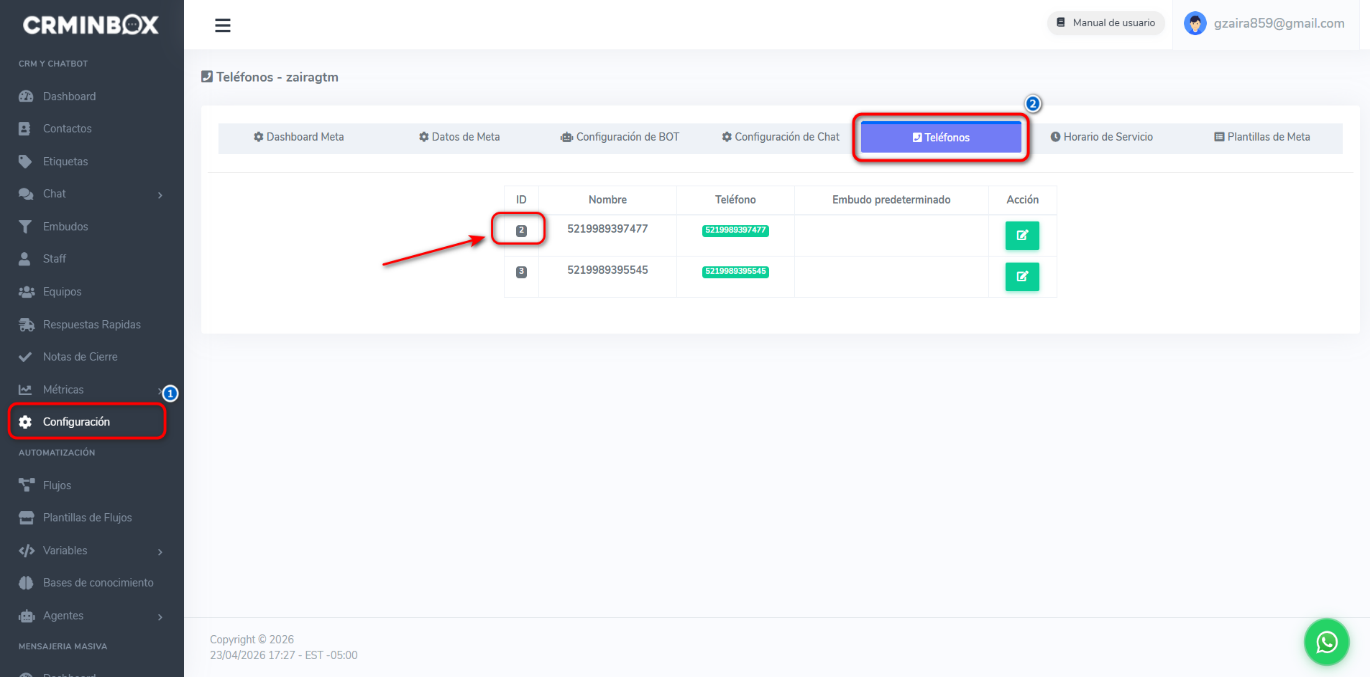The image size is (1370, 677).
Task: Open the green WhatsApp chat bubble
Action: [x=1326, y=641]
